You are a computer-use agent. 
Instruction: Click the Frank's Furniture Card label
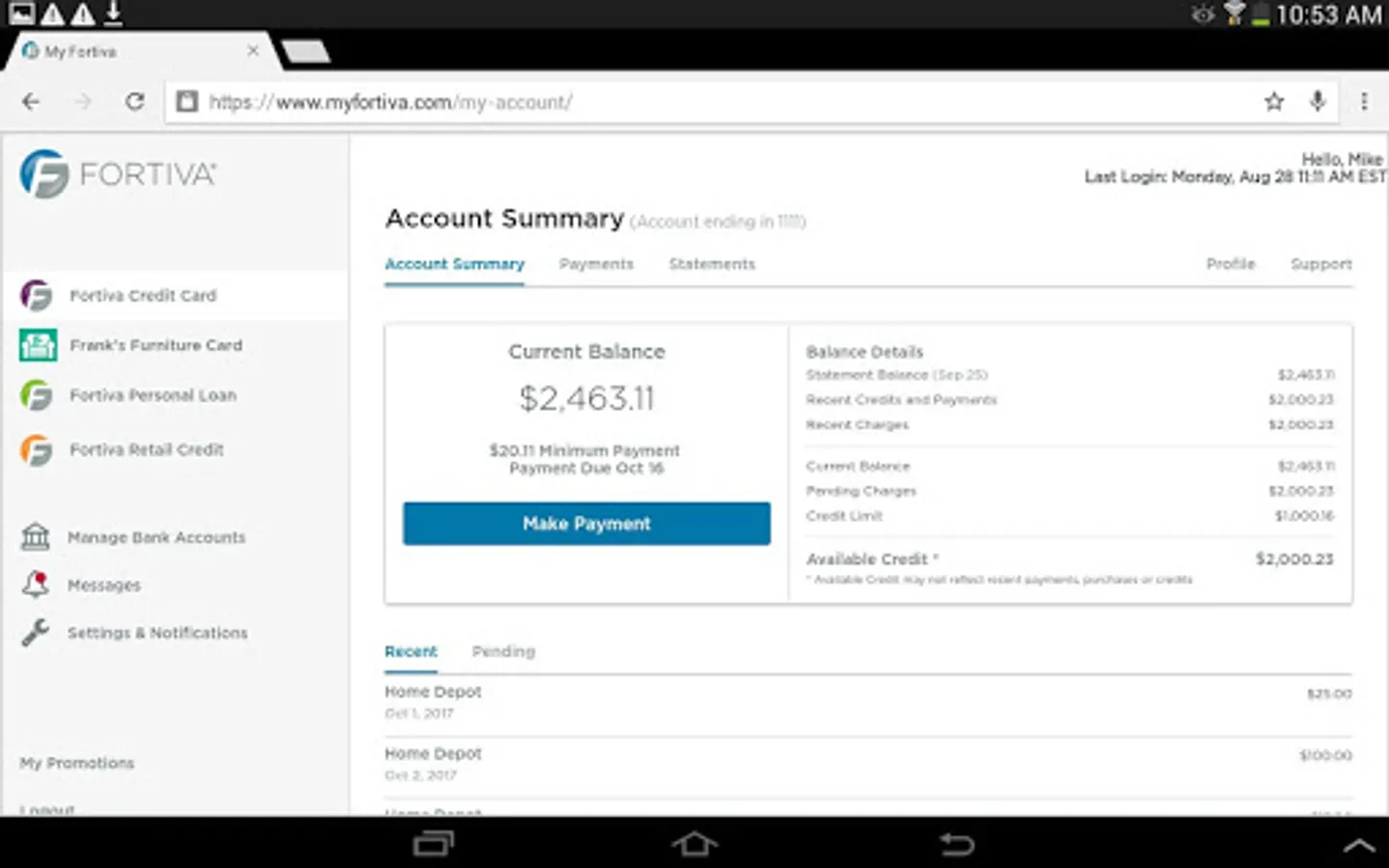tap(156, 345)
